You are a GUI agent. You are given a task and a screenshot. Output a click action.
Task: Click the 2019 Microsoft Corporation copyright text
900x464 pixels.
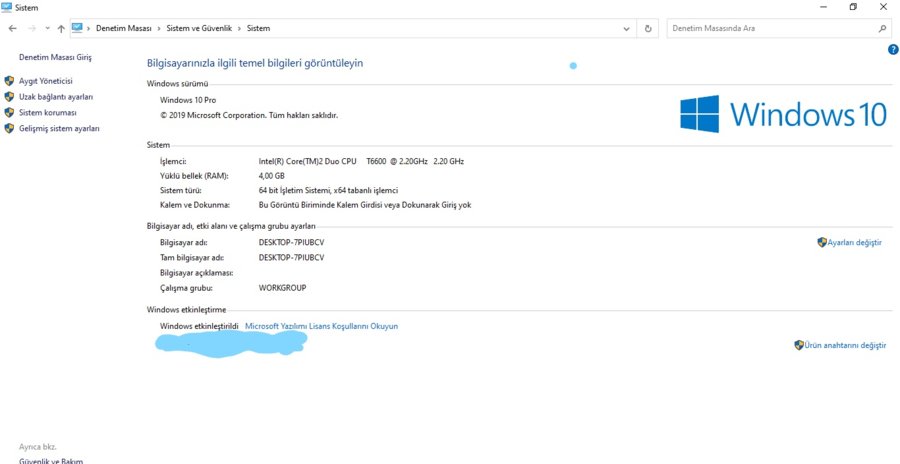[249, 115]
